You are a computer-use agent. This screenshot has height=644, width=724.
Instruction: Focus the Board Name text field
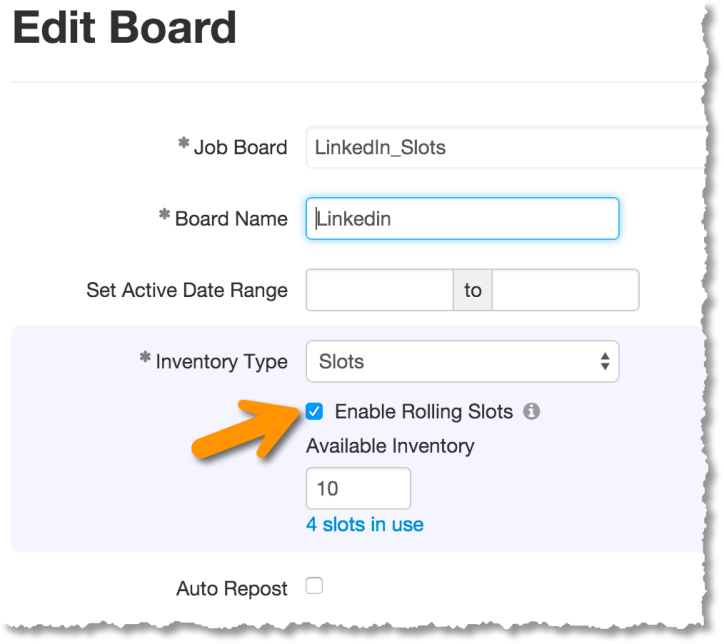pyautogui.click(x=462, y=218)
